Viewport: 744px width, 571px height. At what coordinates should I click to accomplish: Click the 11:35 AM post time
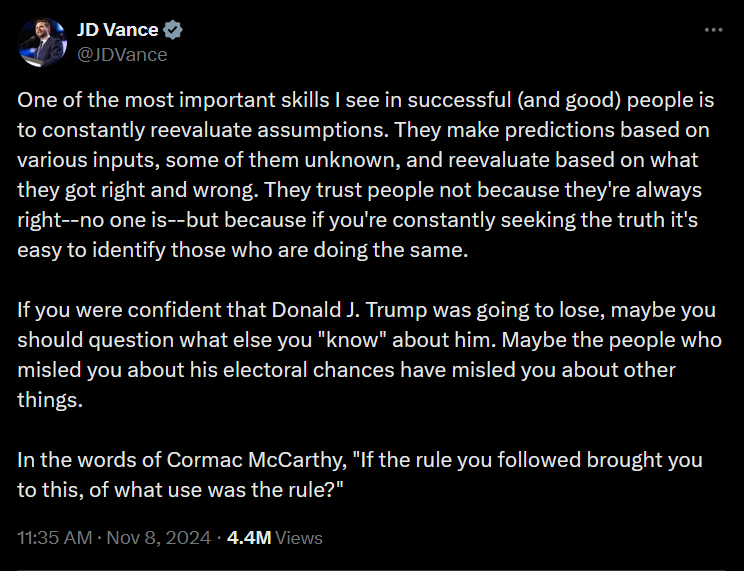pos(55,538)
